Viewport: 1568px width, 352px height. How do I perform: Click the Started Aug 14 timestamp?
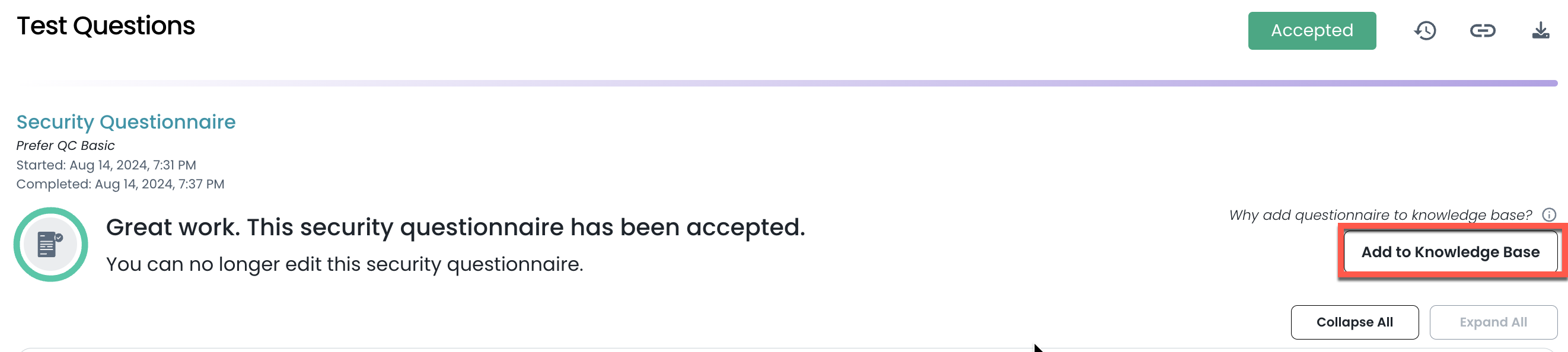point(107,165)
